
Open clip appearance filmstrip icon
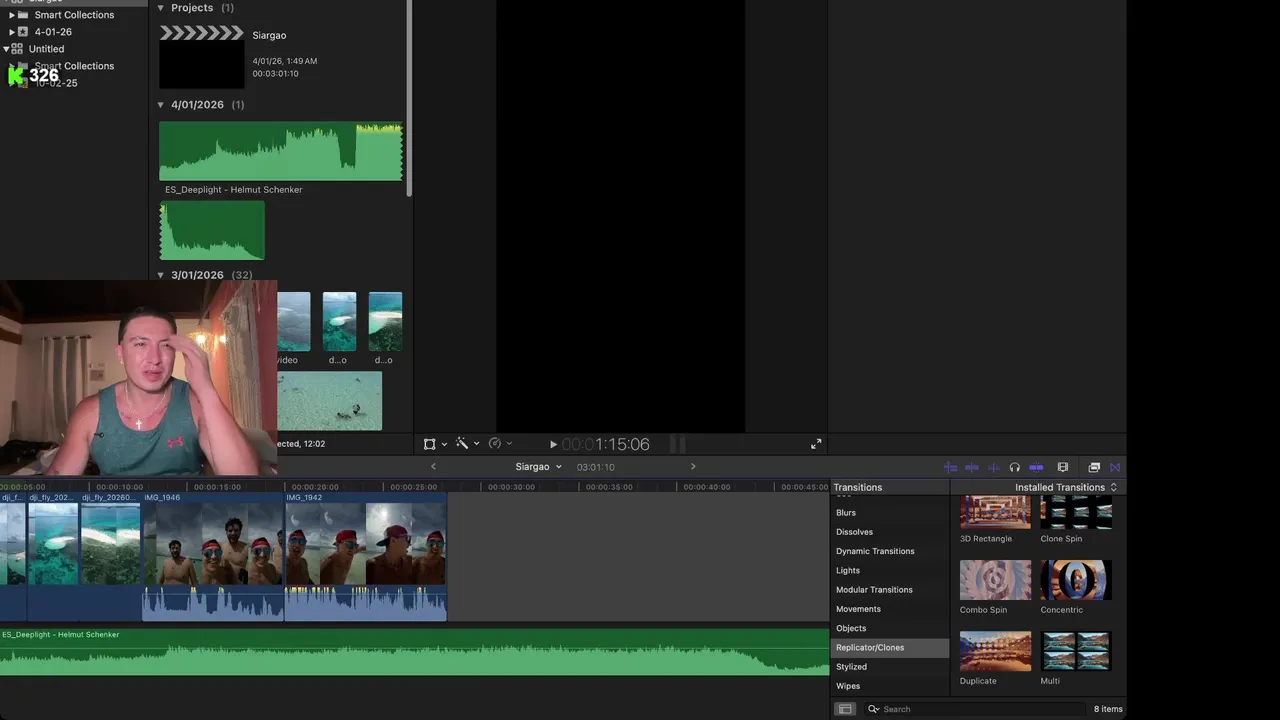coord(1063,467)
